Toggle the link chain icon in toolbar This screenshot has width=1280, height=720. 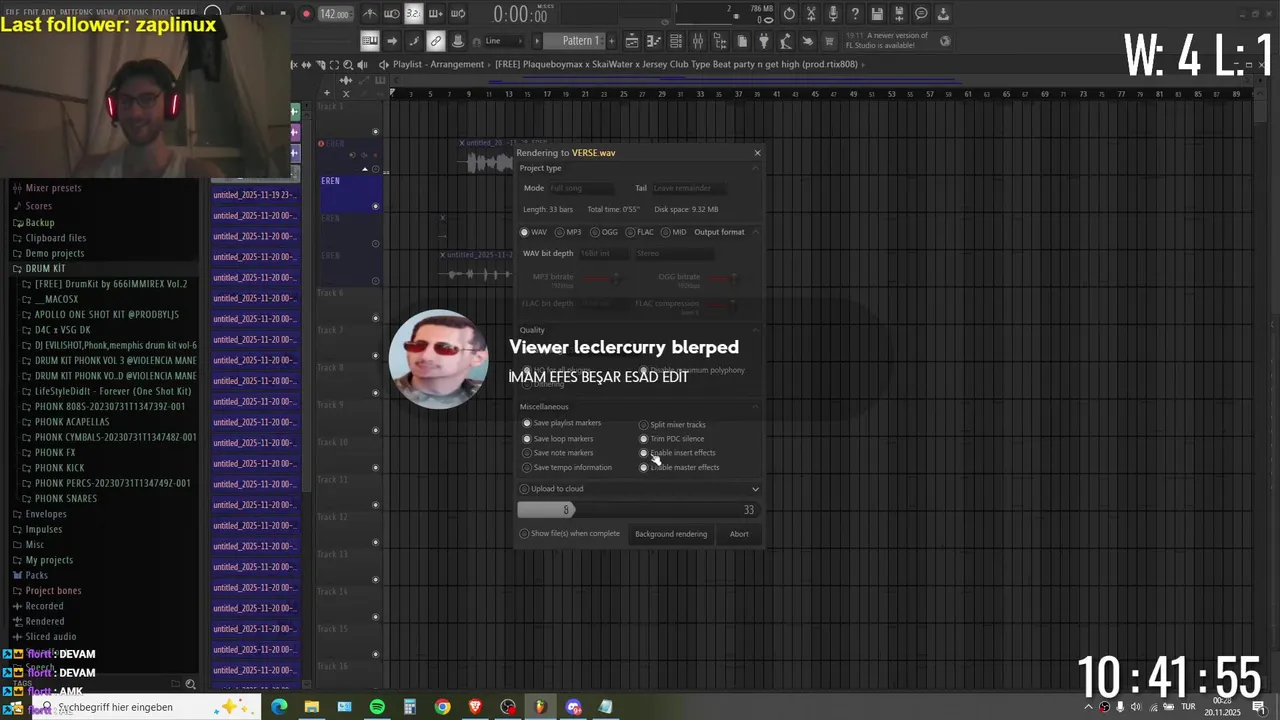pos(436,41)
